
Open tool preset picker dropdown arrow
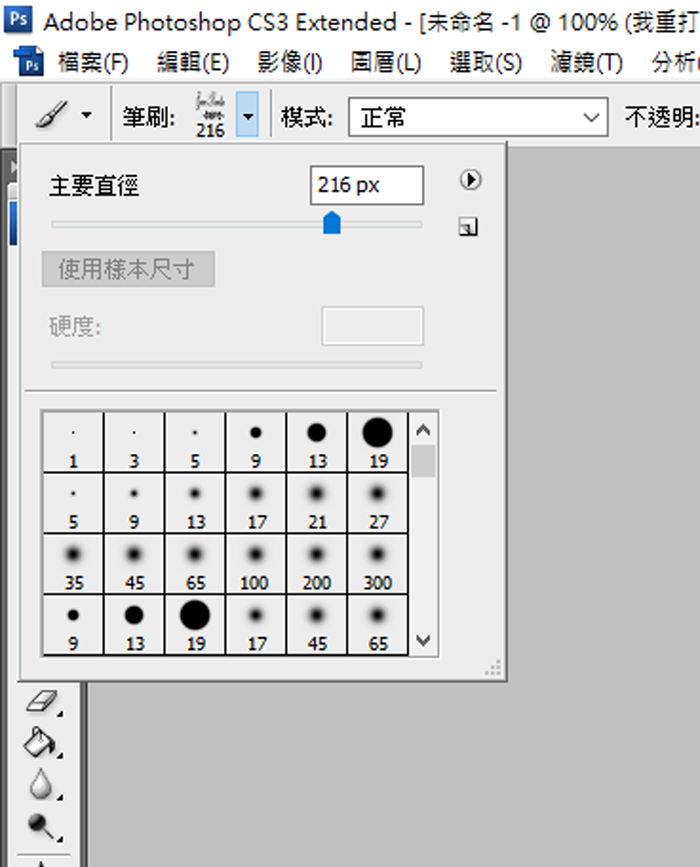click(x=87, y=115)
